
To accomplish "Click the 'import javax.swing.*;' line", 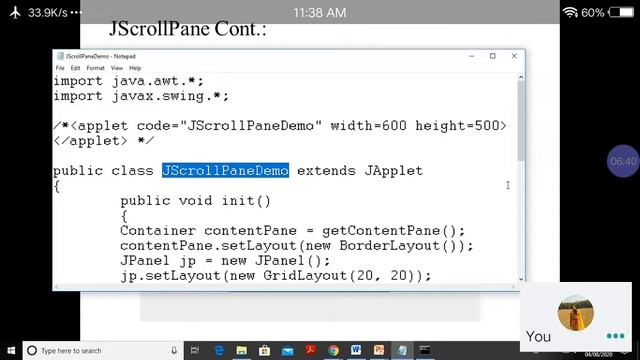I will (141, 96).
